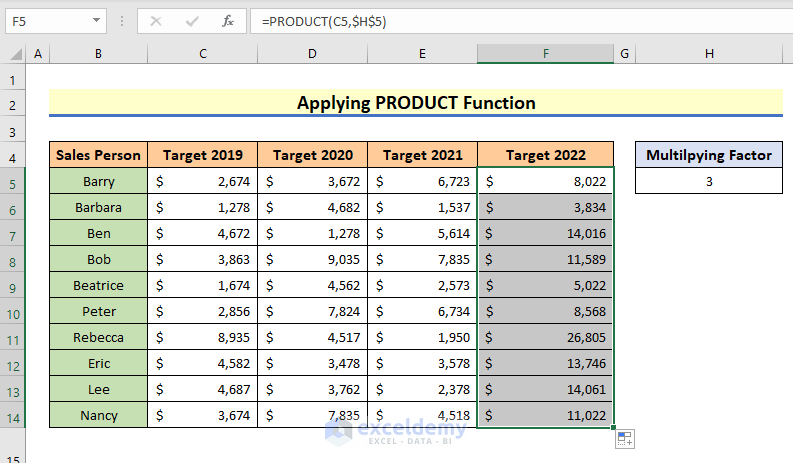Click the 'Peter' name cell
Screen dimensions: 793x463
[x=98, y=311]
